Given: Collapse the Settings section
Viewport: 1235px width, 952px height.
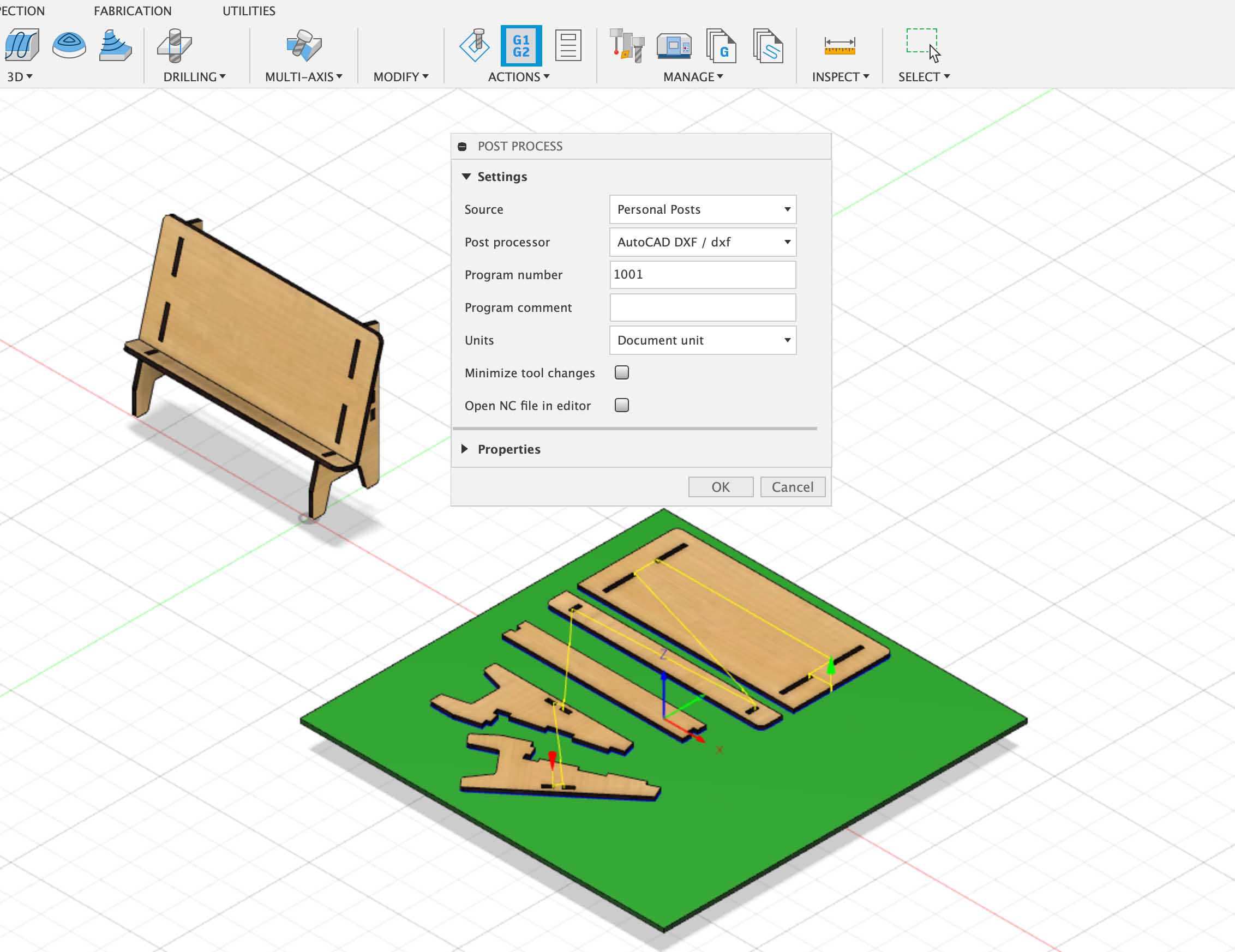Looking at the screenshot, I should pyautogui.click(x=466, y=177).
